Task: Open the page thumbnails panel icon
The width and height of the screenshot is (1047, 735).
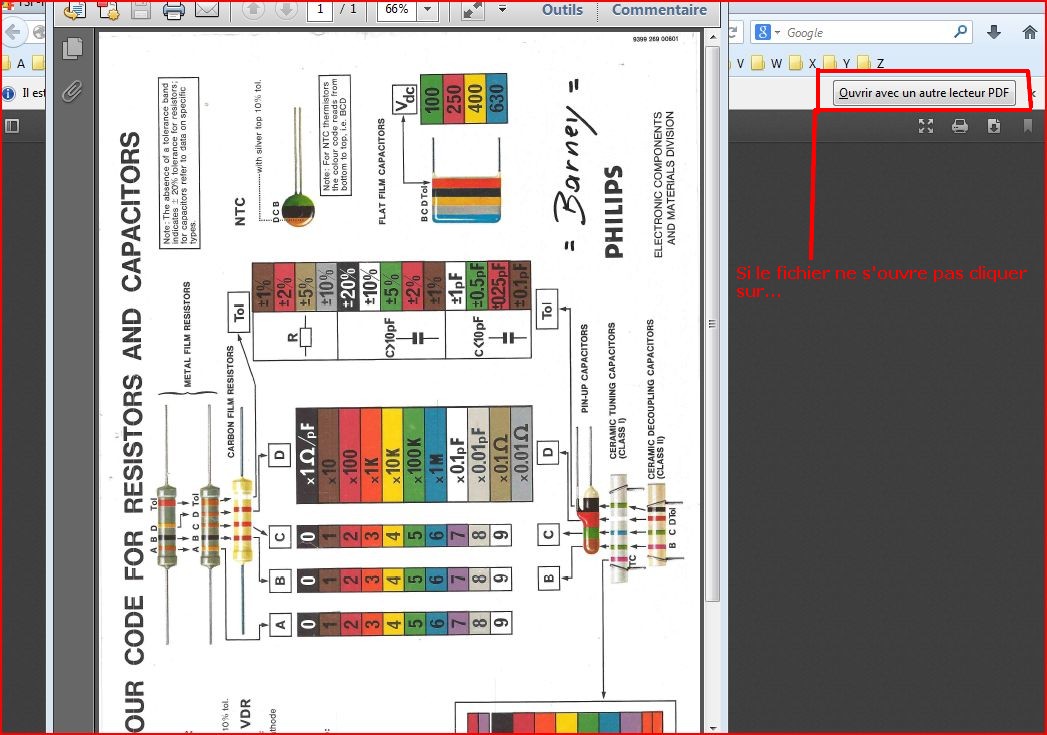Action: (72, 48)
